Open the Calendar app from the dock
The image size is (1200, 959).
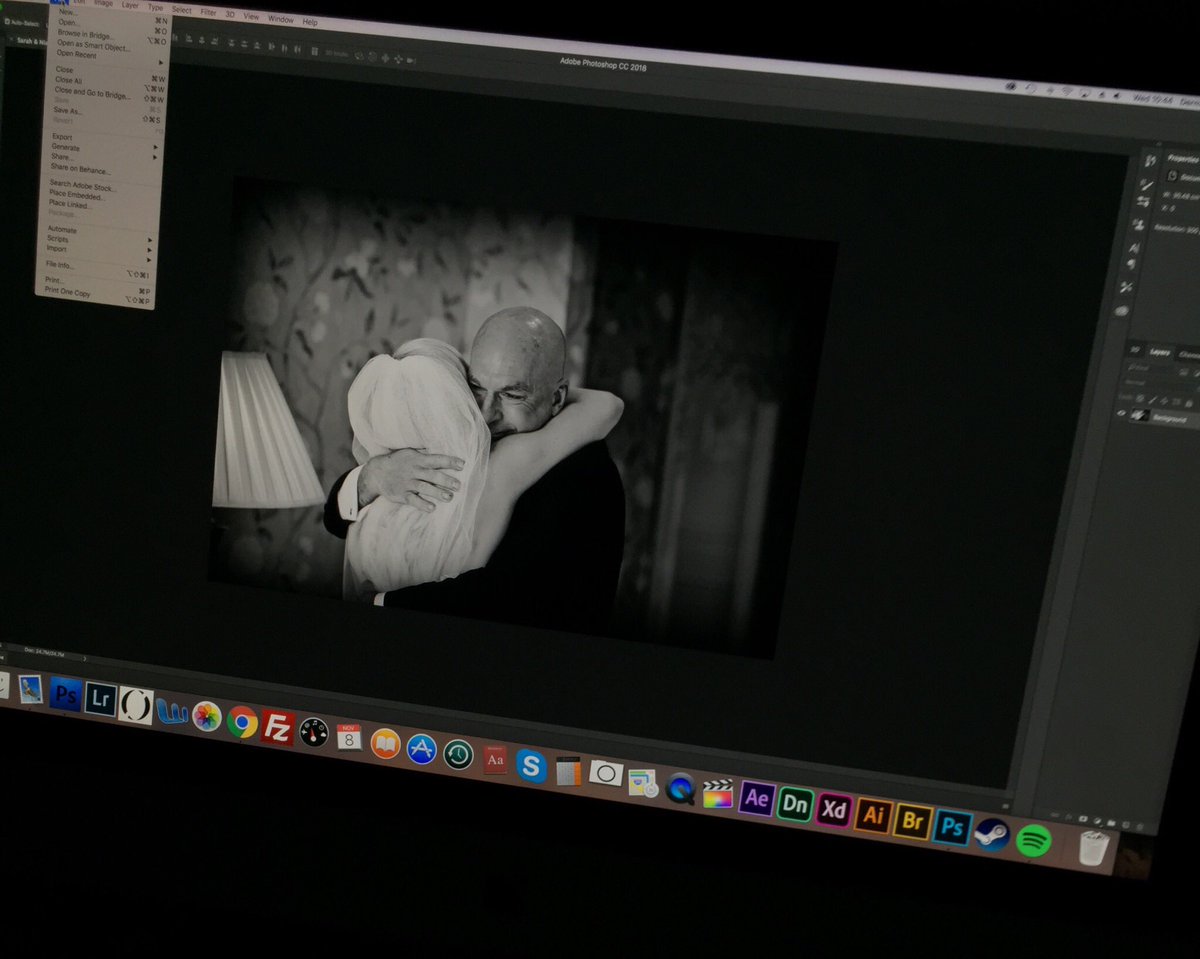point(349,737)
